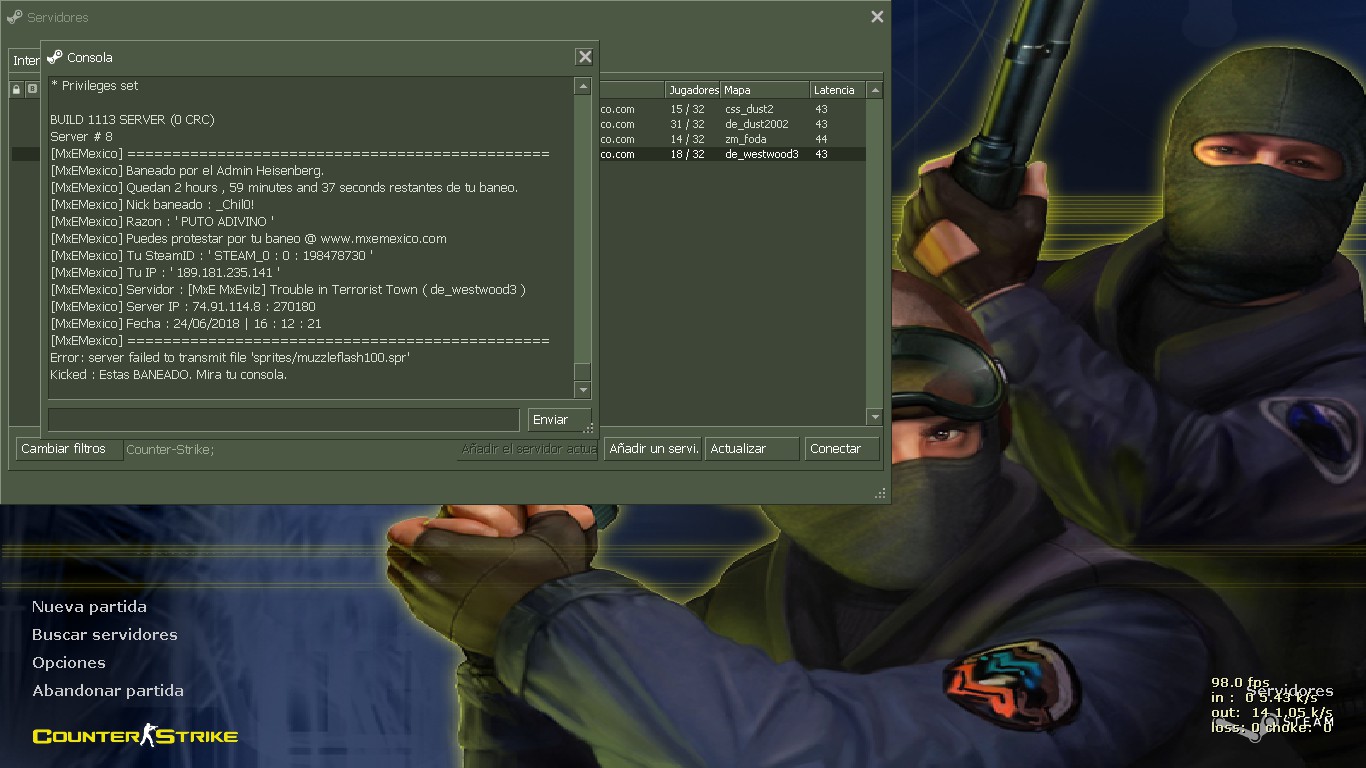Click the 'Nick baneado : _Chil0!' line
The image size is (1366, 768).
tap(152, 205)
